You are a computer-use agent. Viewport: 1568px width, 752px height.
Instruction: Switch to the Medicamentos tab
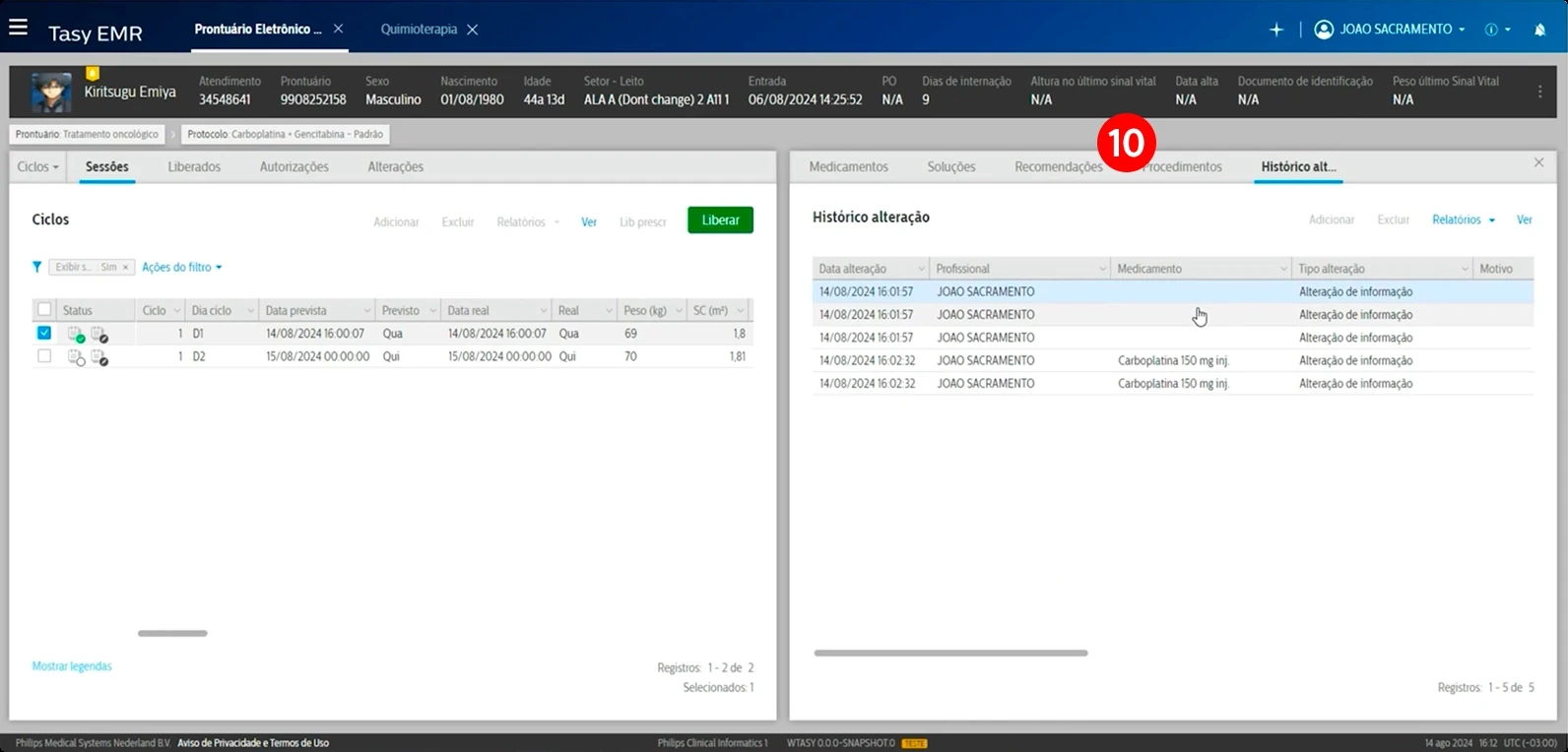849,166
